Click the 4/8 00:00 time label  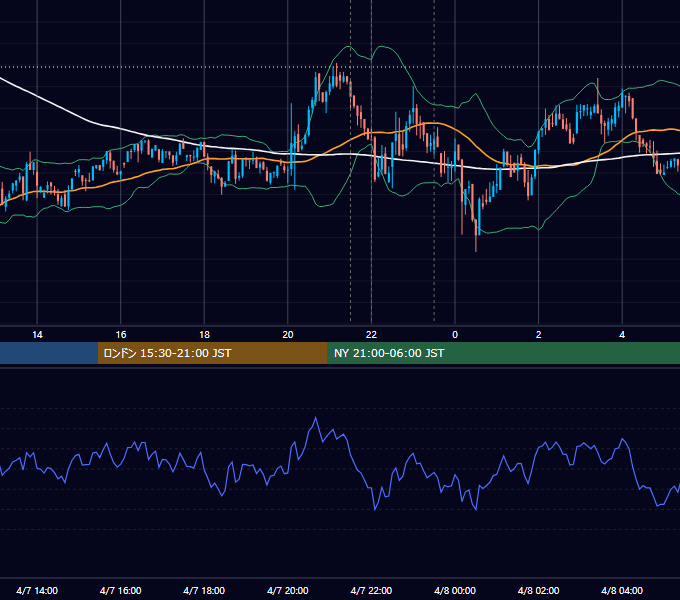(455, 591)
